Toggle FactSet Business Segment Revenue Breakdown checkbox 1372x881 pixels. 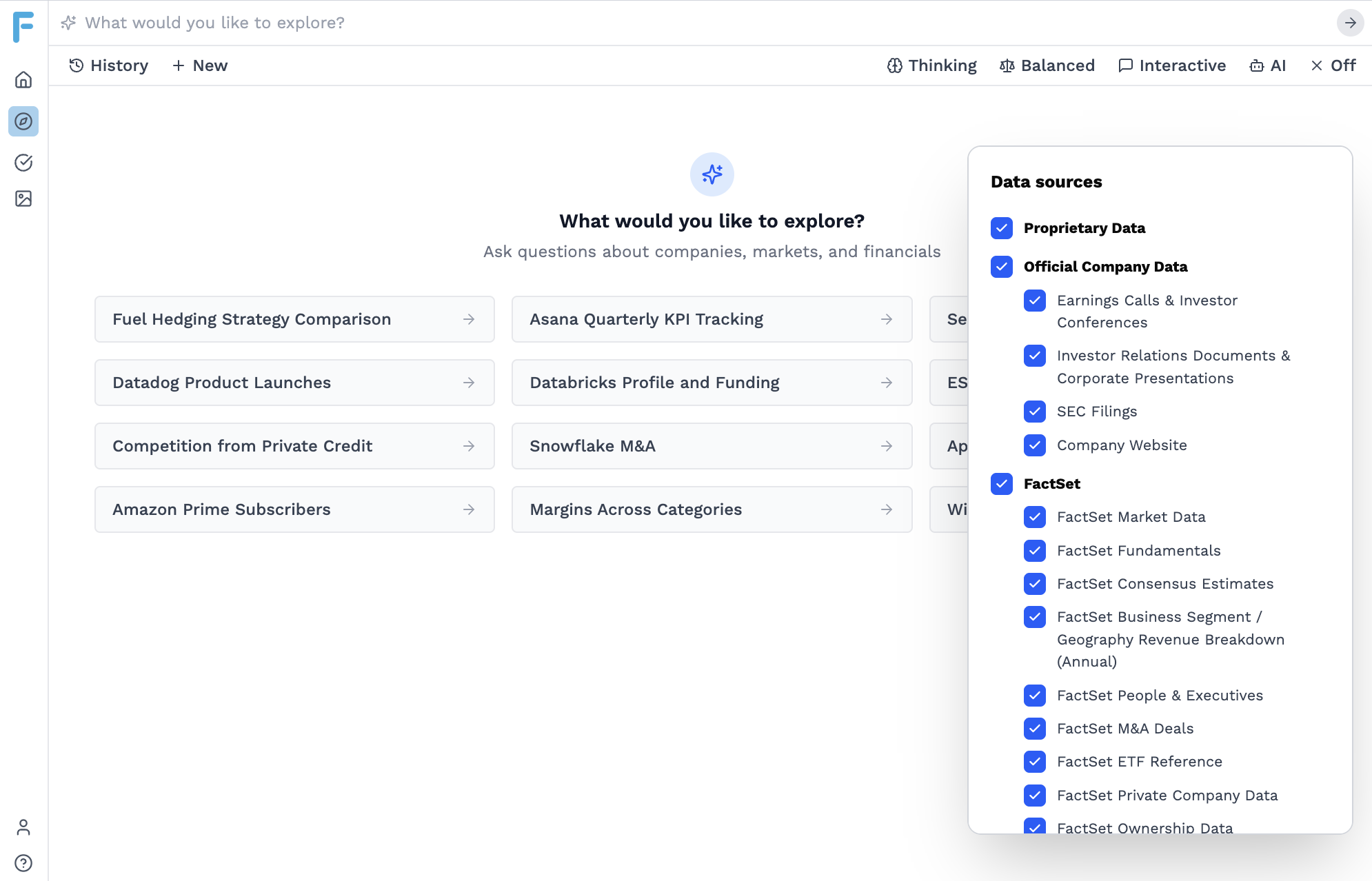(1035, 617)
